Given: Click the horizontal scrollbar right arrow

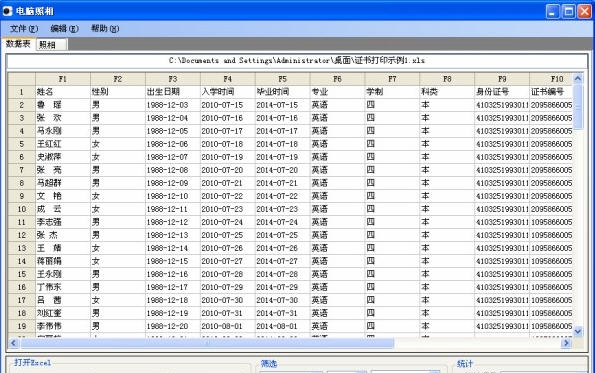Looking at the screenshot, I should 566,343.
